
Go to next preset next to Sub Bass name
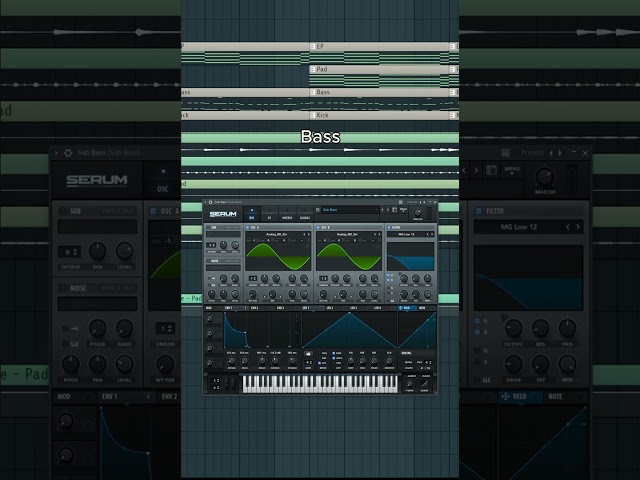(388, 210)
